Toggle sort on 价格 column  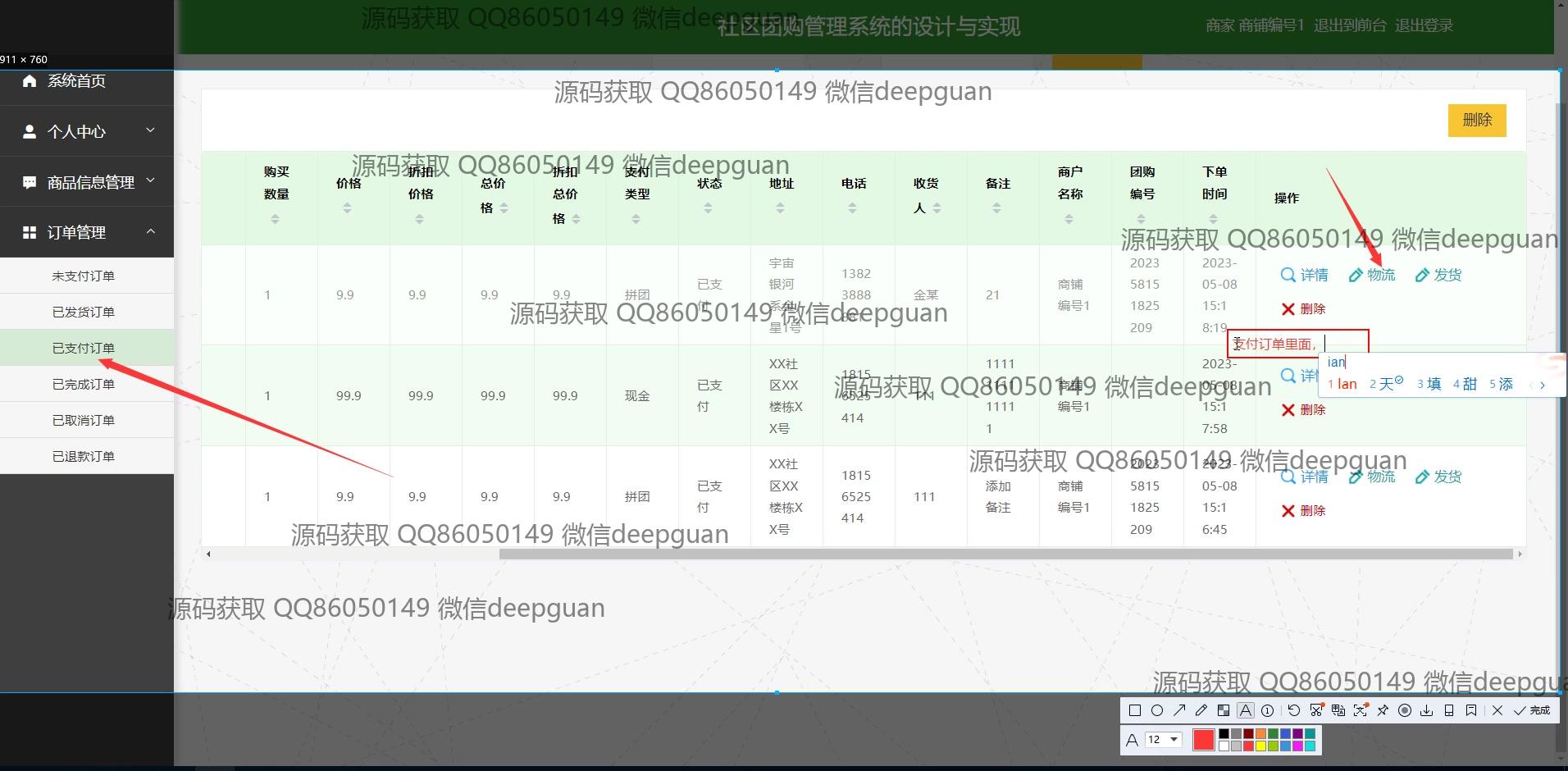(x=347, y=208)
